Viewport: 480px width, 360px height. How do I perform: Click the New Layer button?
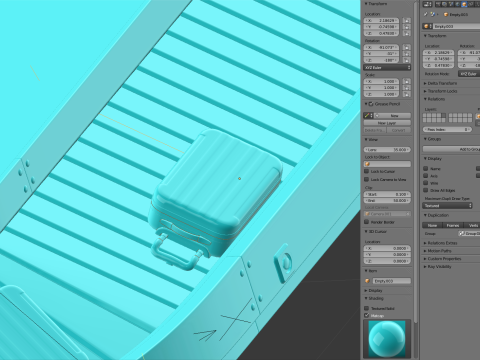(387, 123)
